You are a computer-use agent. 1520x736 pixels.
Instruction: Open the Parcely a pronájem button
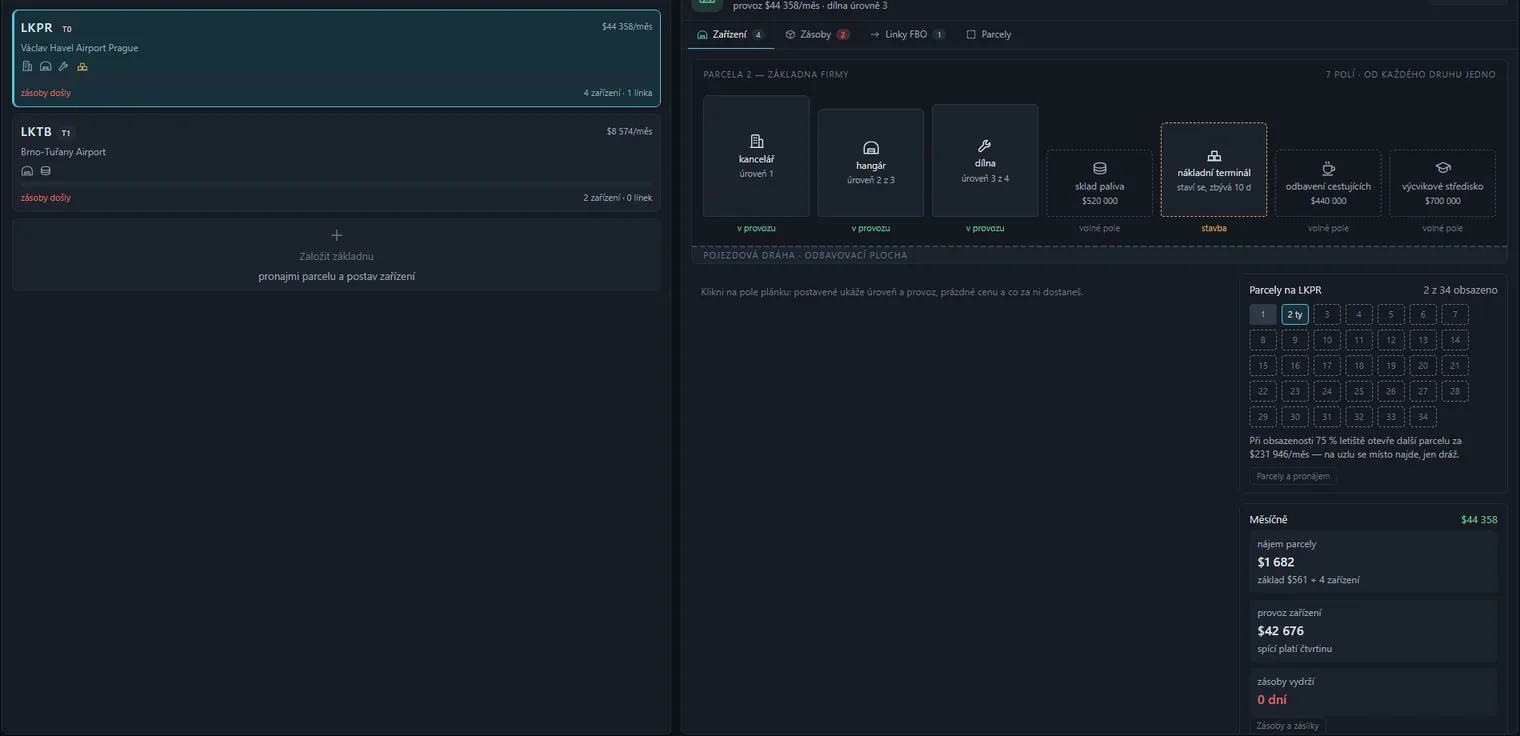1293,476
